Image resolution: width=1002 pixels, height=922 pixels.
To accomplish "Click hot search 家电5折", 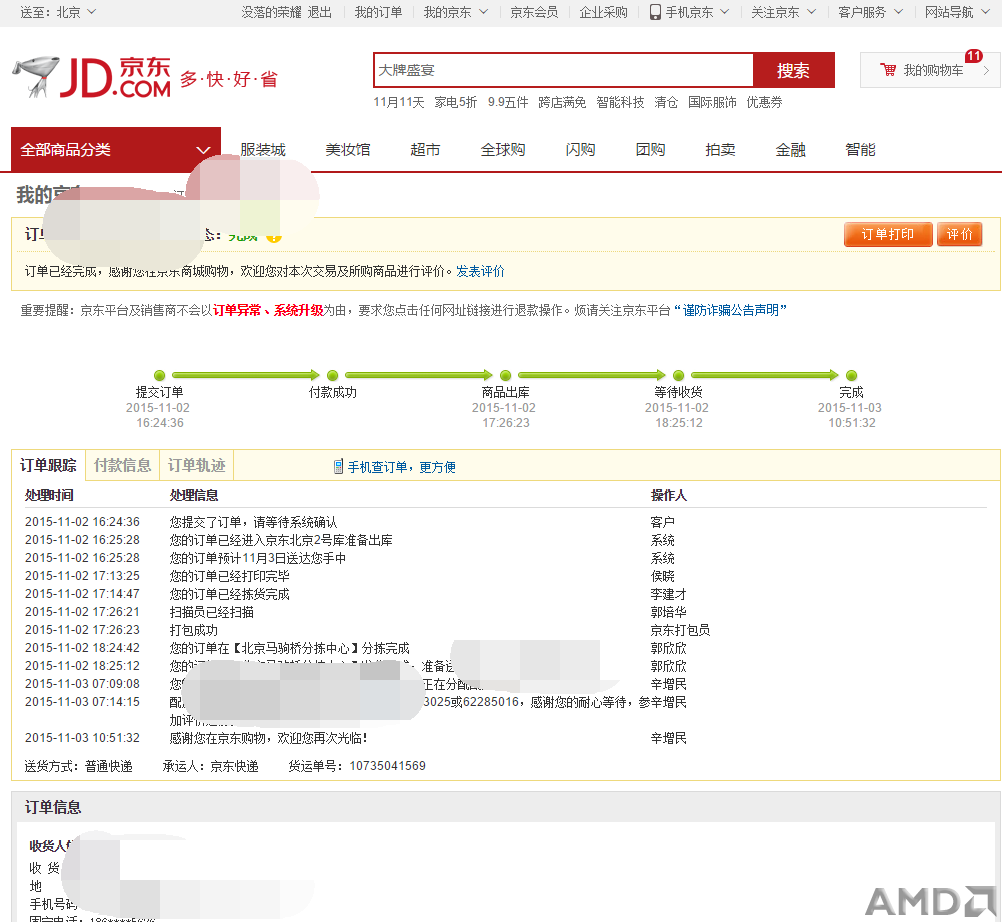I will pos(456,102).
